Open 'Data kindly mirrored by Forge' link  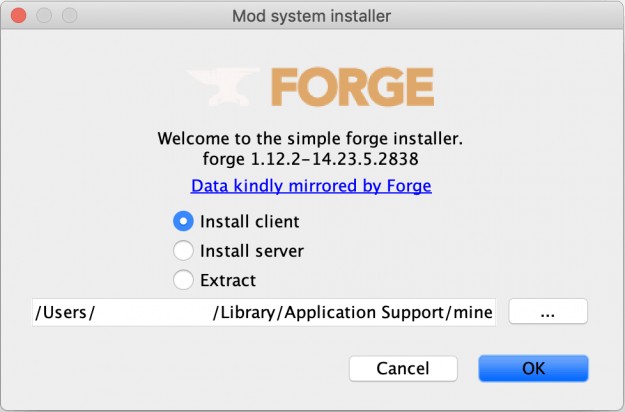coord(311,186)
